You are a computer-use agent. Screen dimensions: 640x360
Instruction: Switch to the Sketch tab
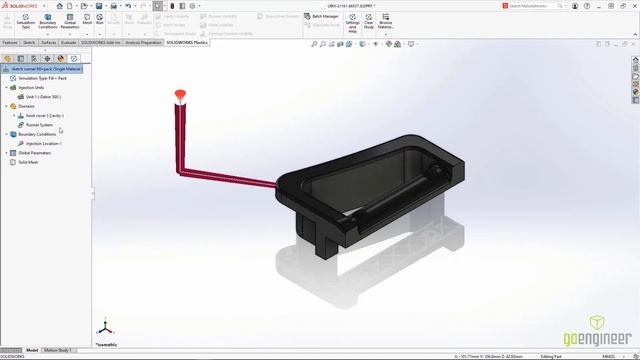tap(29, 42)
